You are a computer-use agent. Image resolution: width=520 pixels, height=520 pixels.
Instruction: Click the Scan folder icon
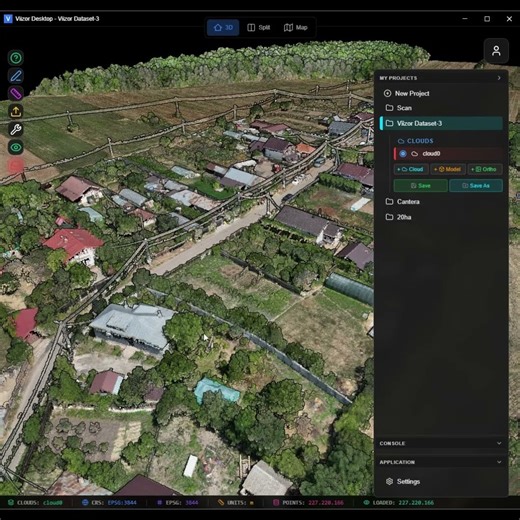click(389, 108)
